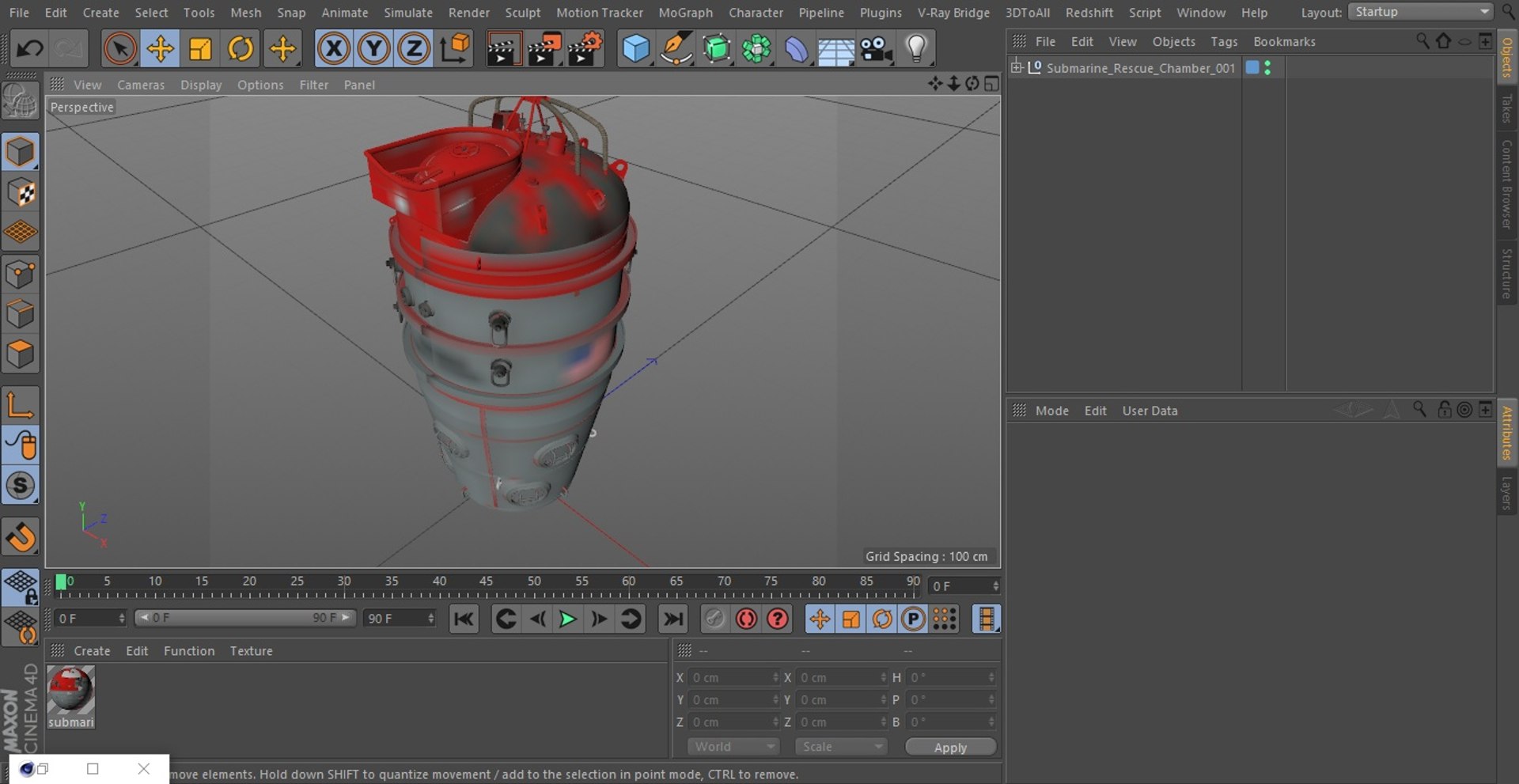Open the Render to Picture Viewer icon

tap(544, 49)
